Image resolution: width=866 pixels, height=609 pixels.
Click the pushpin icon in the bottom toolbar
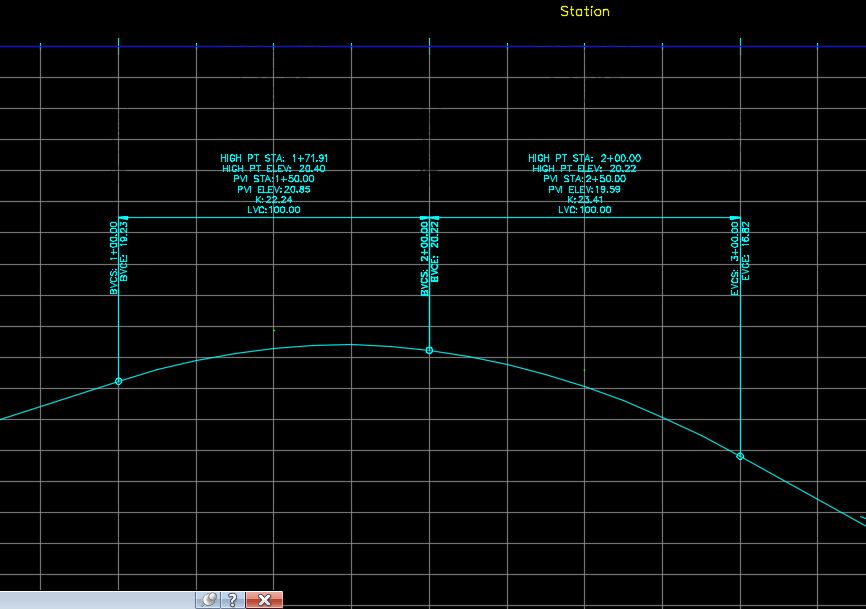(209, 600)
